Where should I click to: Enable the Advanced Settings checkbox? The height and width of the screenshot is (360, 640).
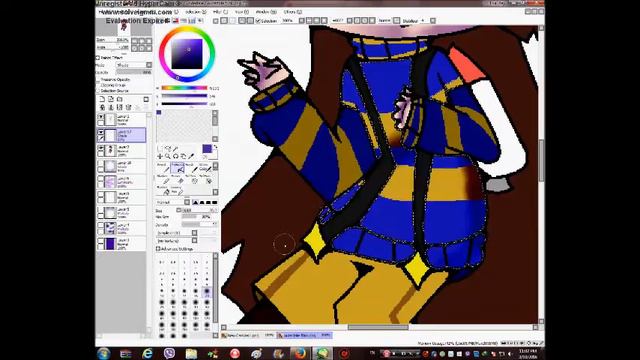coord(158,249)
